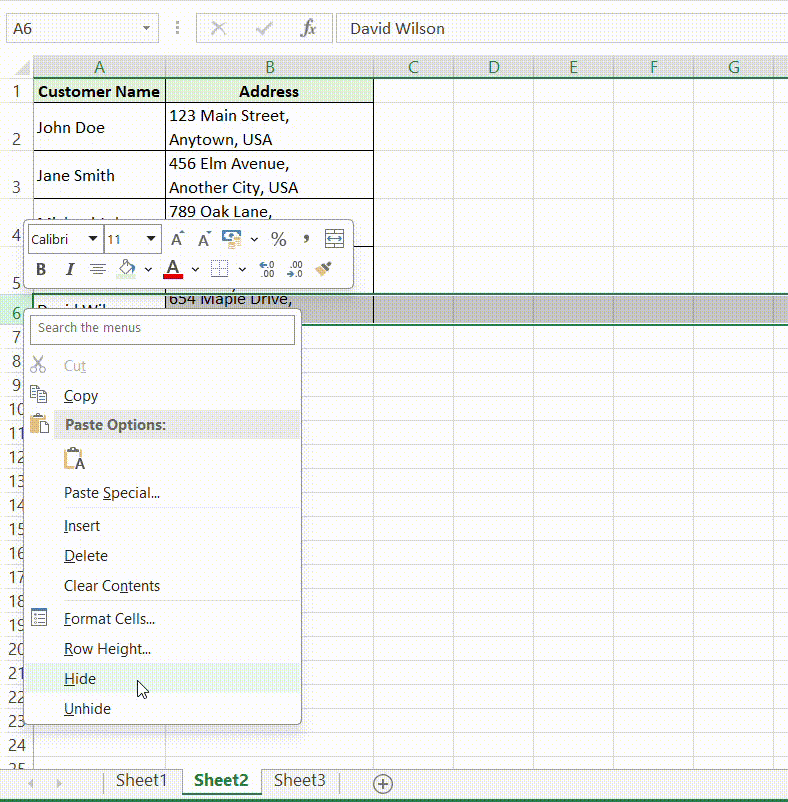Click the Select All corner triangle
This screenshot has height=802, width=788.
click(22, 68)
